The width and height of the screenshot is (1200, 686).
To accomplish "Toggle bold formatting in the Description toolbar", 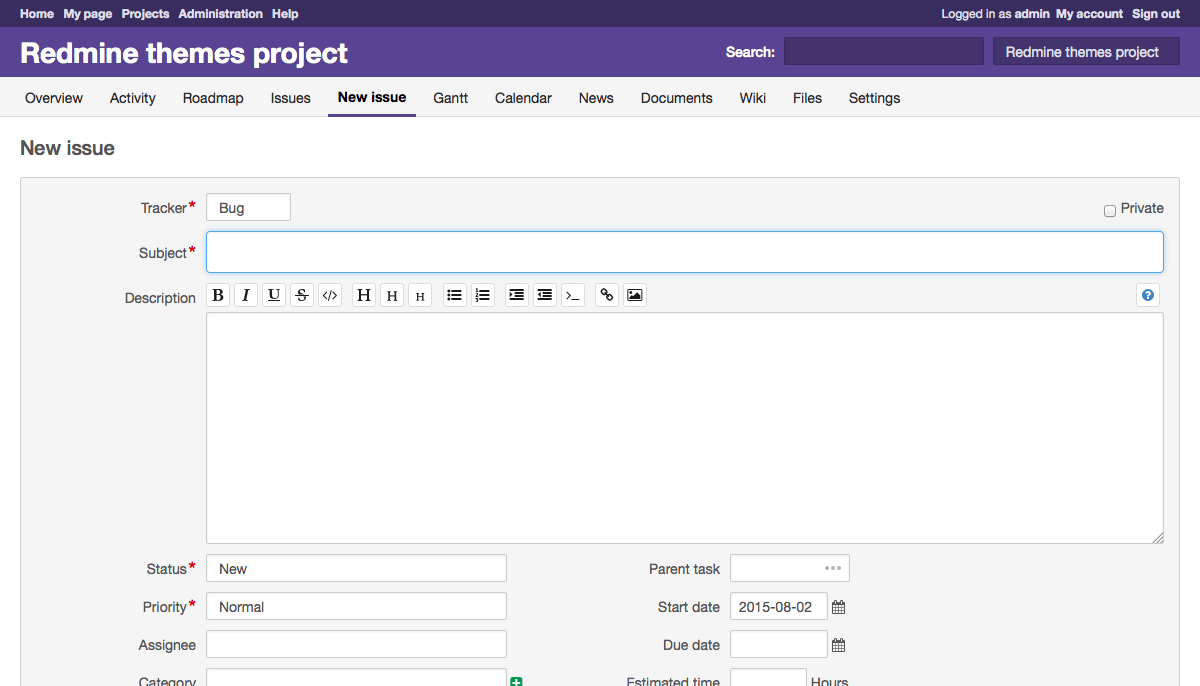I will pos(218,294).
